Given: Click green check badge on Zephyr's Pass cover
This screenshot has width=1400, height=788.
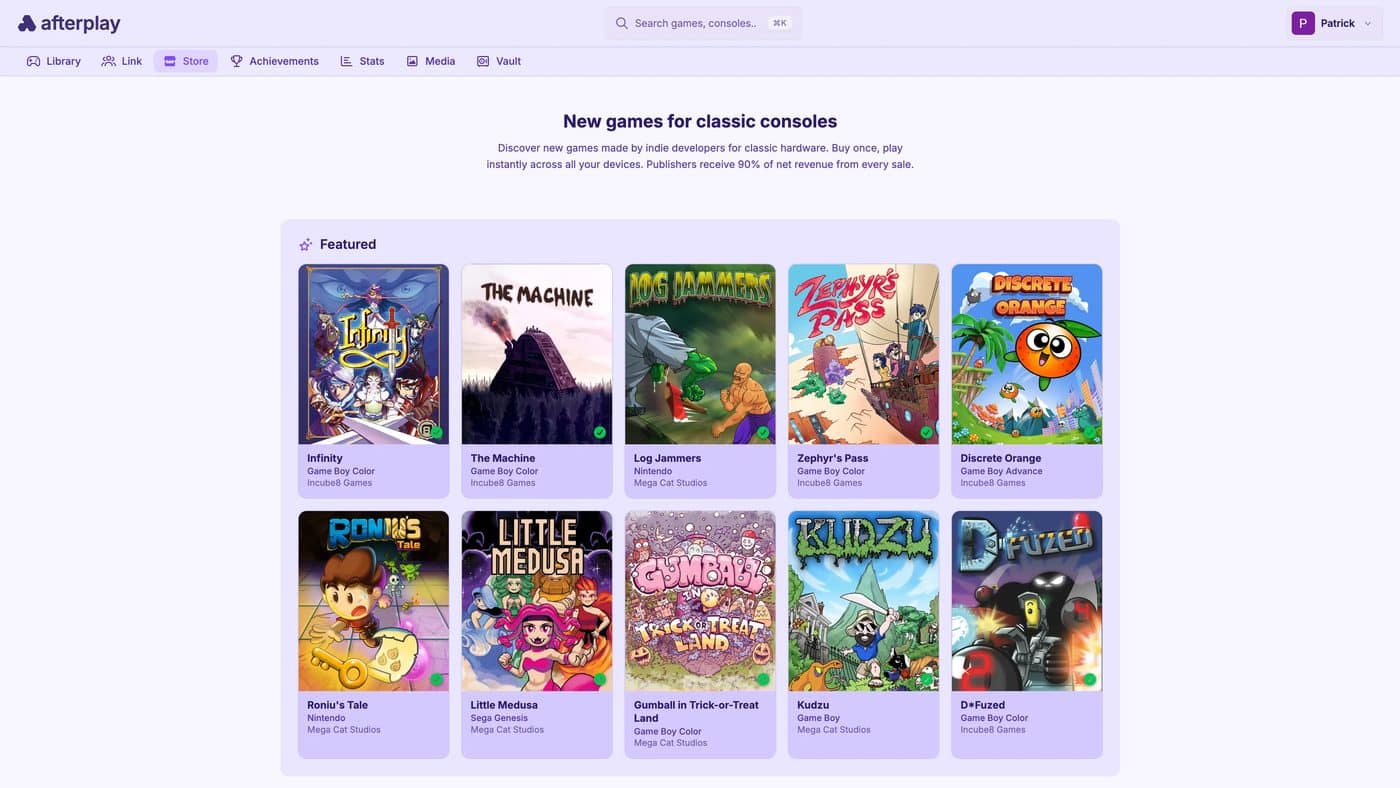Looking at the screenshot, I should 926,432.
